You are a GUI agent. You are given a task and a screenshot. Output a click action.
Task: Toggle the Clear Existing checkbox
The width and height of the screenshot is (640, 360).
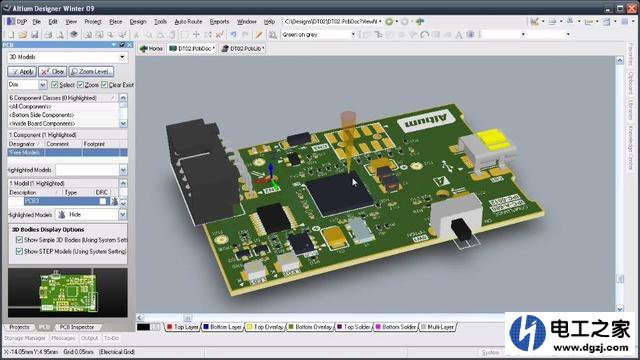click(104, 84)
